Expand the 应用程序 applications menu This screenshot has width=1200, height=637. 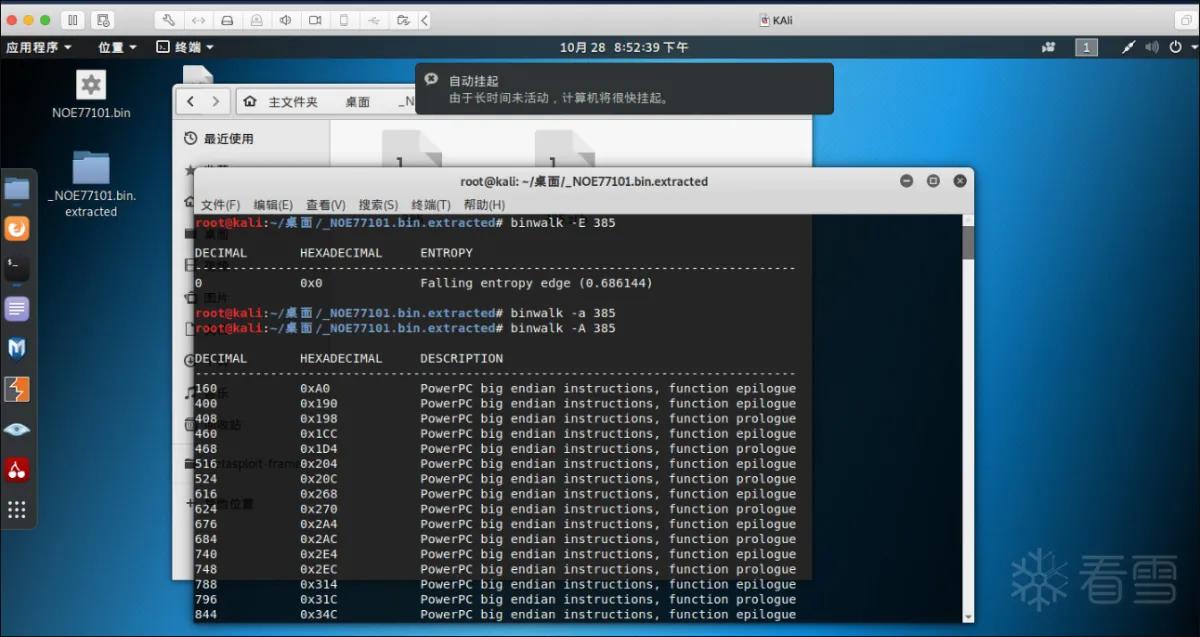pyautogui.click(x=39, y=47)
